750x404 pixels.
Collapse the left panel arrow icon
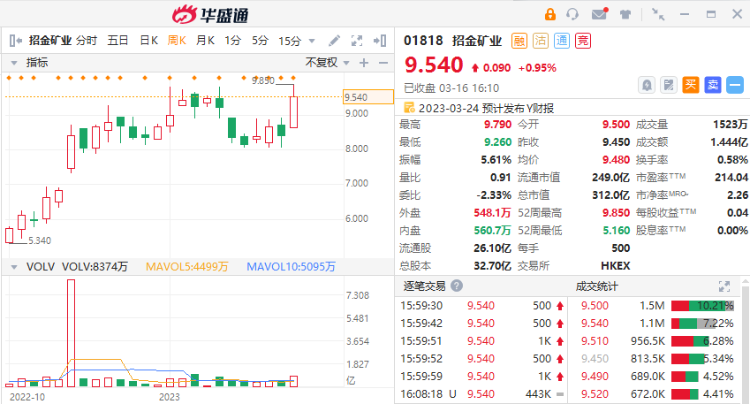tap(15, 41)
